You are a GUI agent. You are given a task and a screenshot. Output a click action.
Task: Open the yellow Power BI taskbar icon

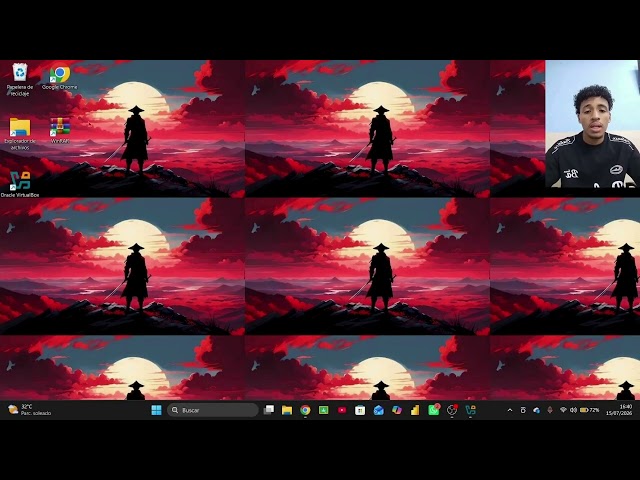pyautogui.click(x=415, y=410)
